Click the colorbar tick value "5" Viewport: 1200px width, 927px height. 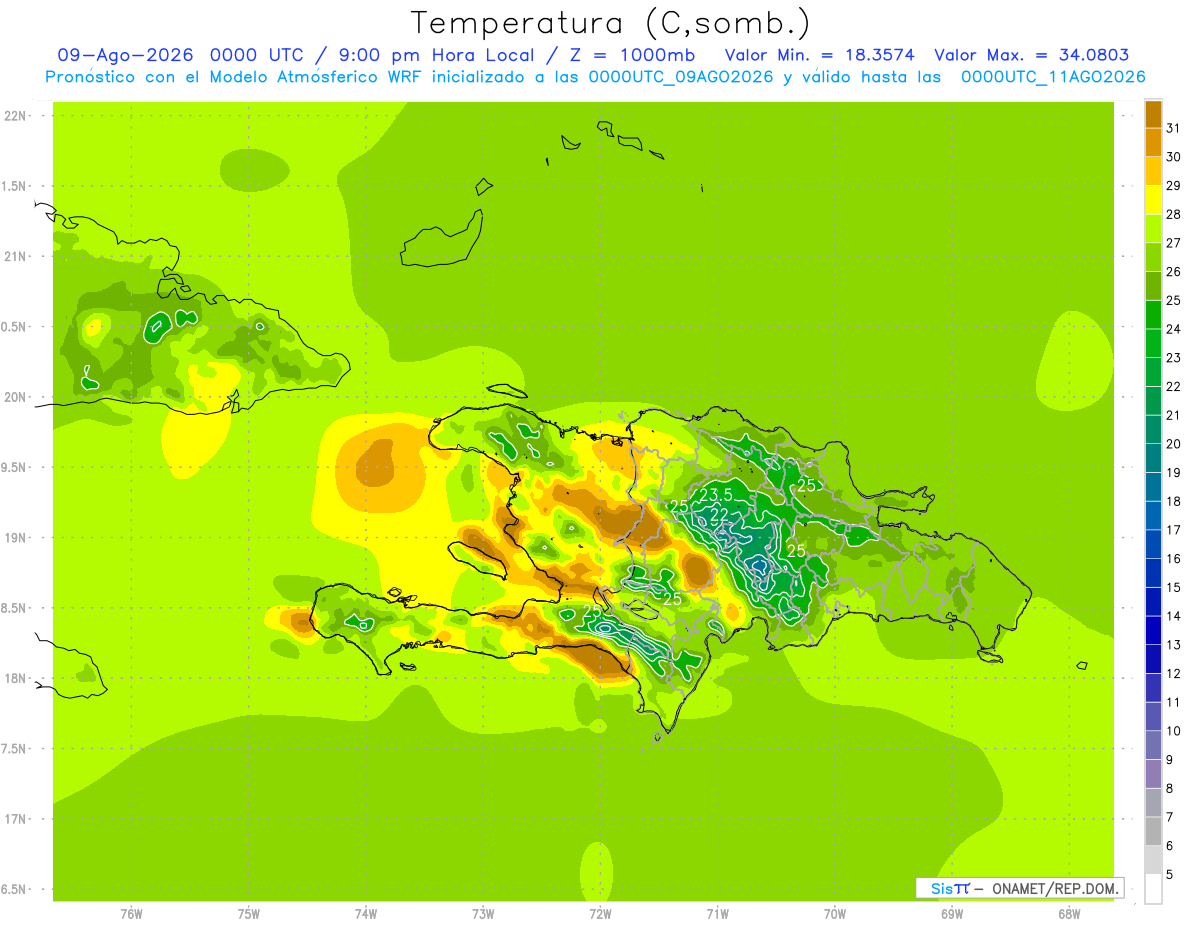[1171, 875]
